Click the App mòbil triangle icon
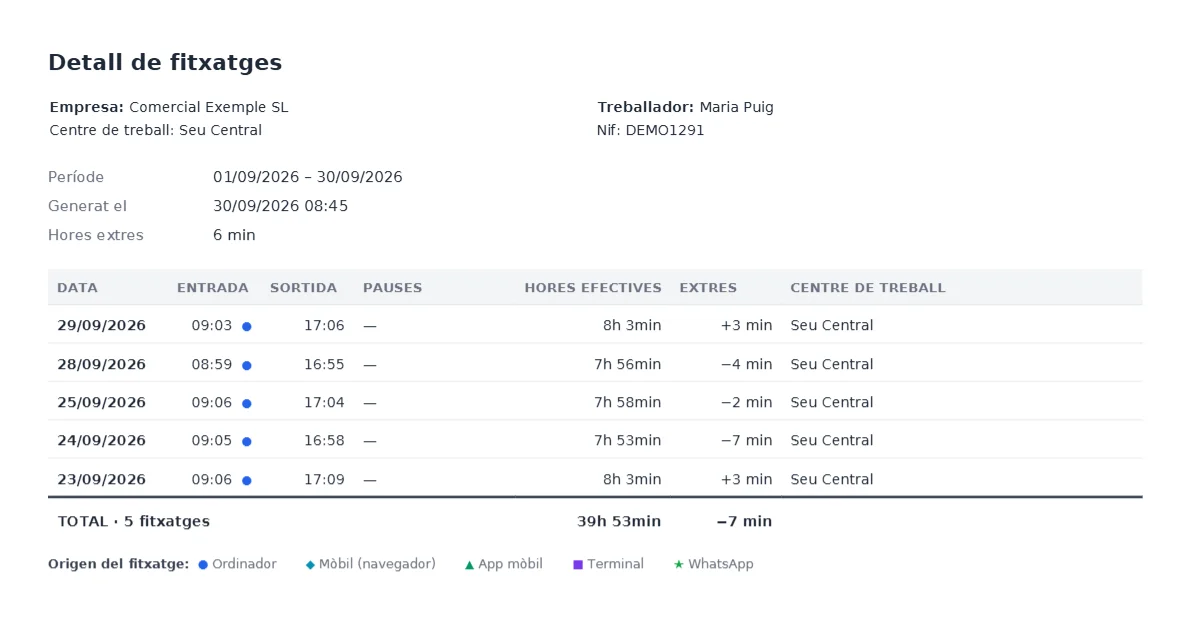This screenshot has height=632, width=1190. point(469,564)
